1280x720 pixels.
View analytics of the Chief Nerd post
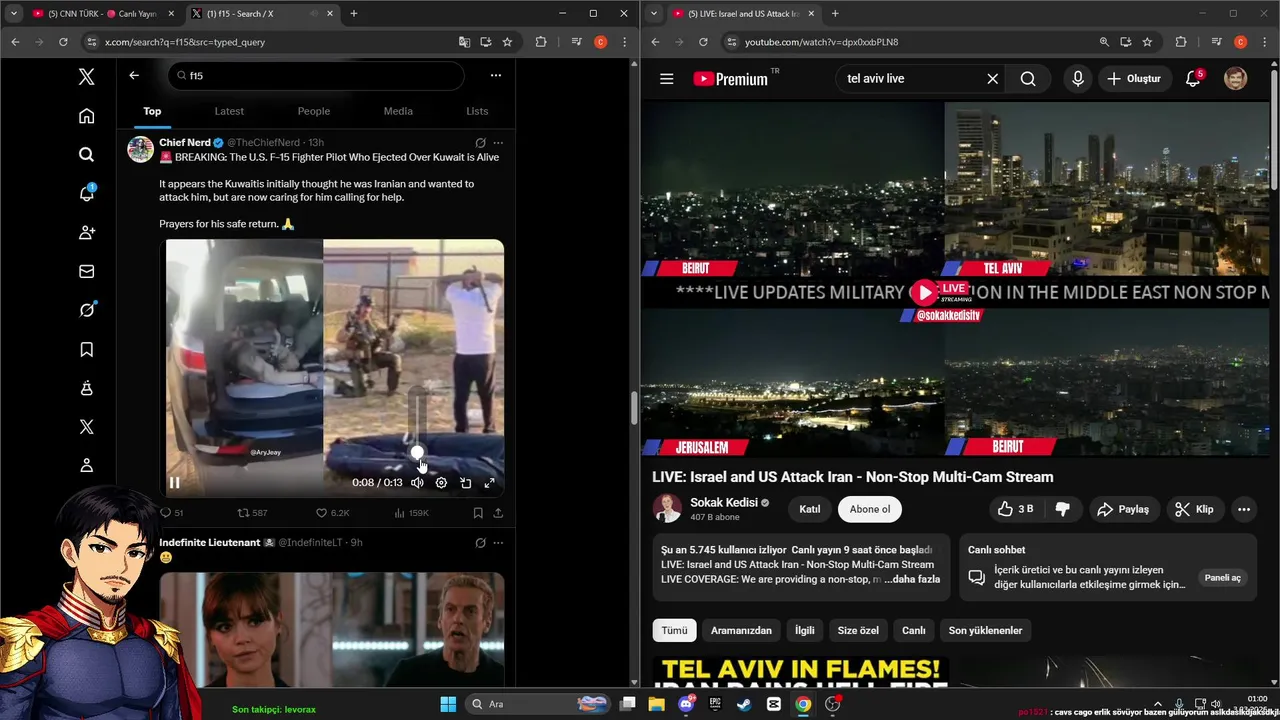pyautogui.click(x=412, y=513)
